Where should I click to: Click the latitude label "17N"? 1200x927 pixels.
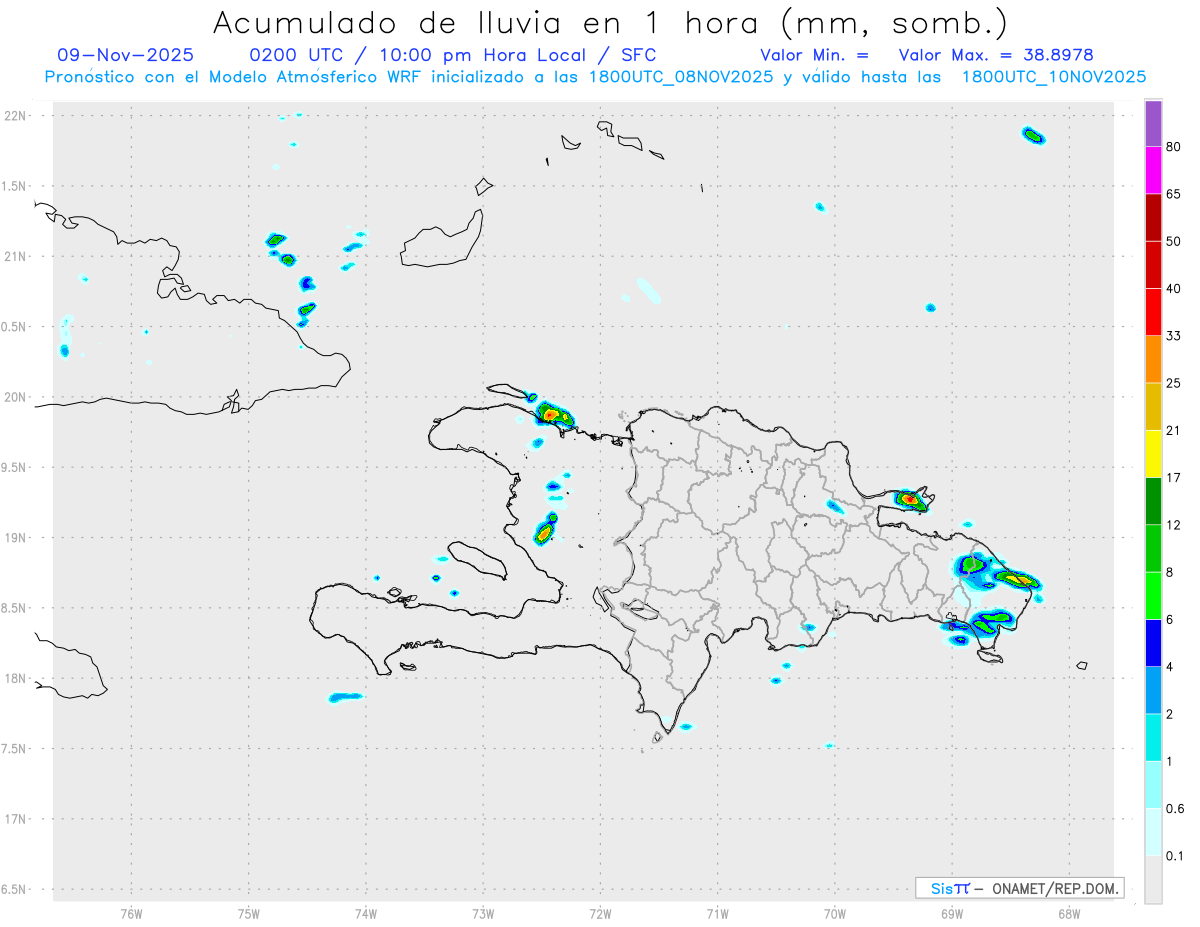click(16, 819)
